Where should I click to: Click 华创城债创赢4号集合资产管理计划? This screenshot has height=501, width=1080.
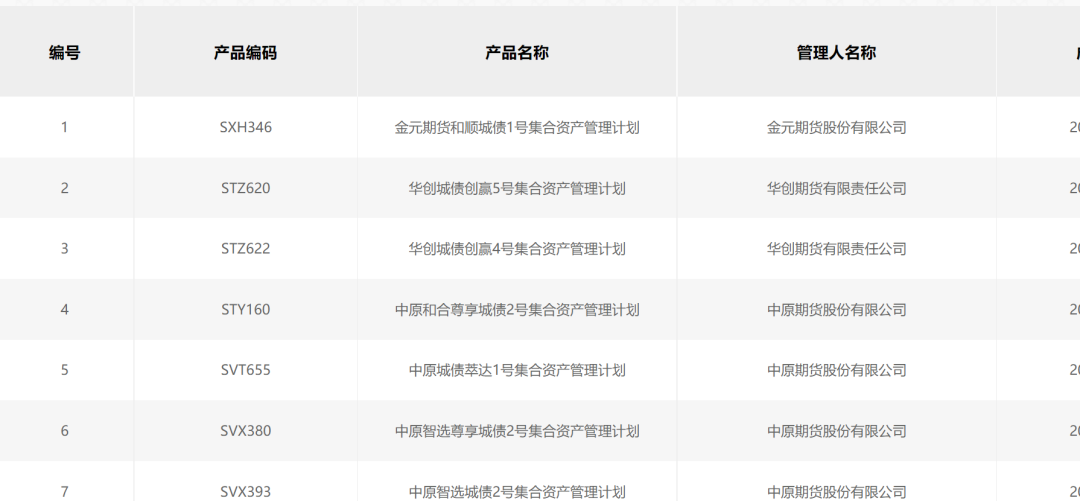click(x=517, y=249)
